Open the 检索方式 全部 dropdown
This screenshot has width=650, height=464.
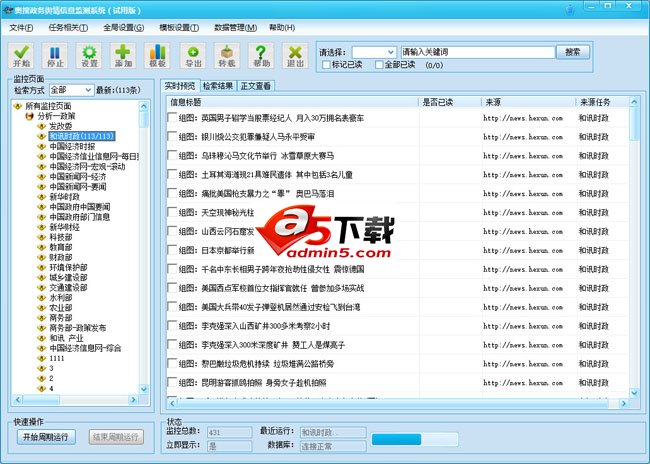pyautogui.click(x=71, y=90)
